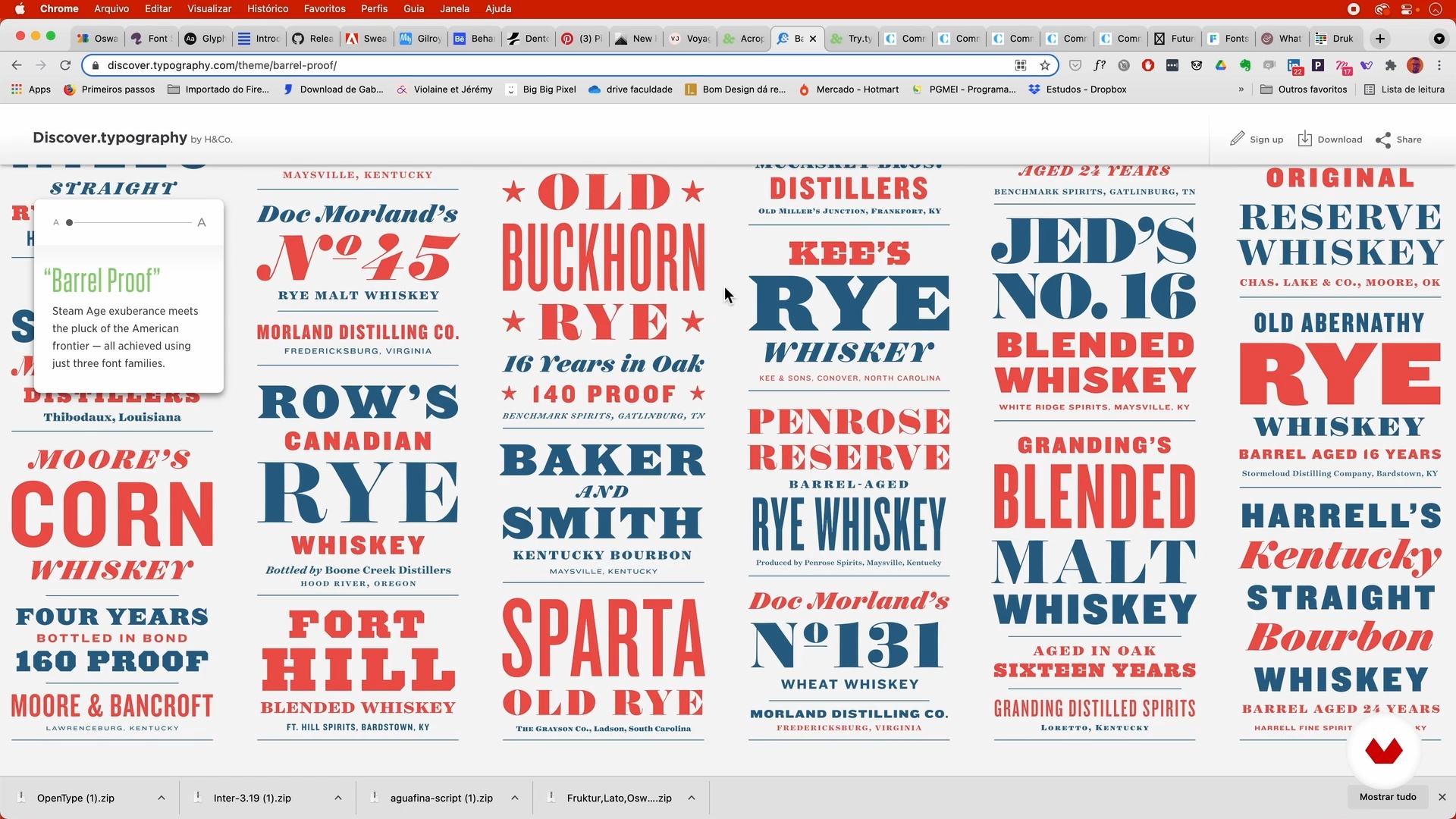Screen dimensions: 1456x819
Task: Click the Download icon in page header
Action: 1305,139
